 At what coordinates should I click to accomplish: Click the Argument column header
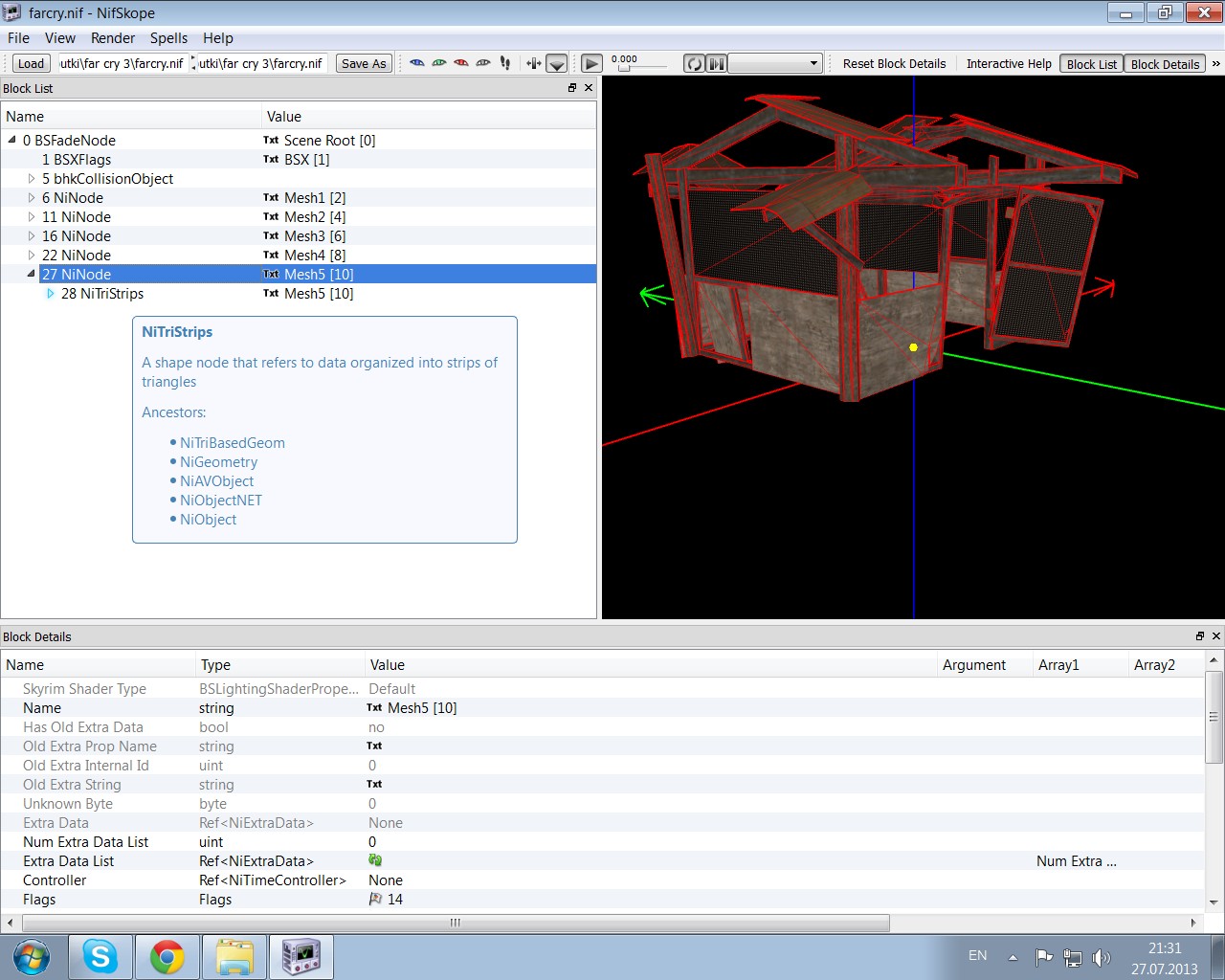(x=985, y=664)
